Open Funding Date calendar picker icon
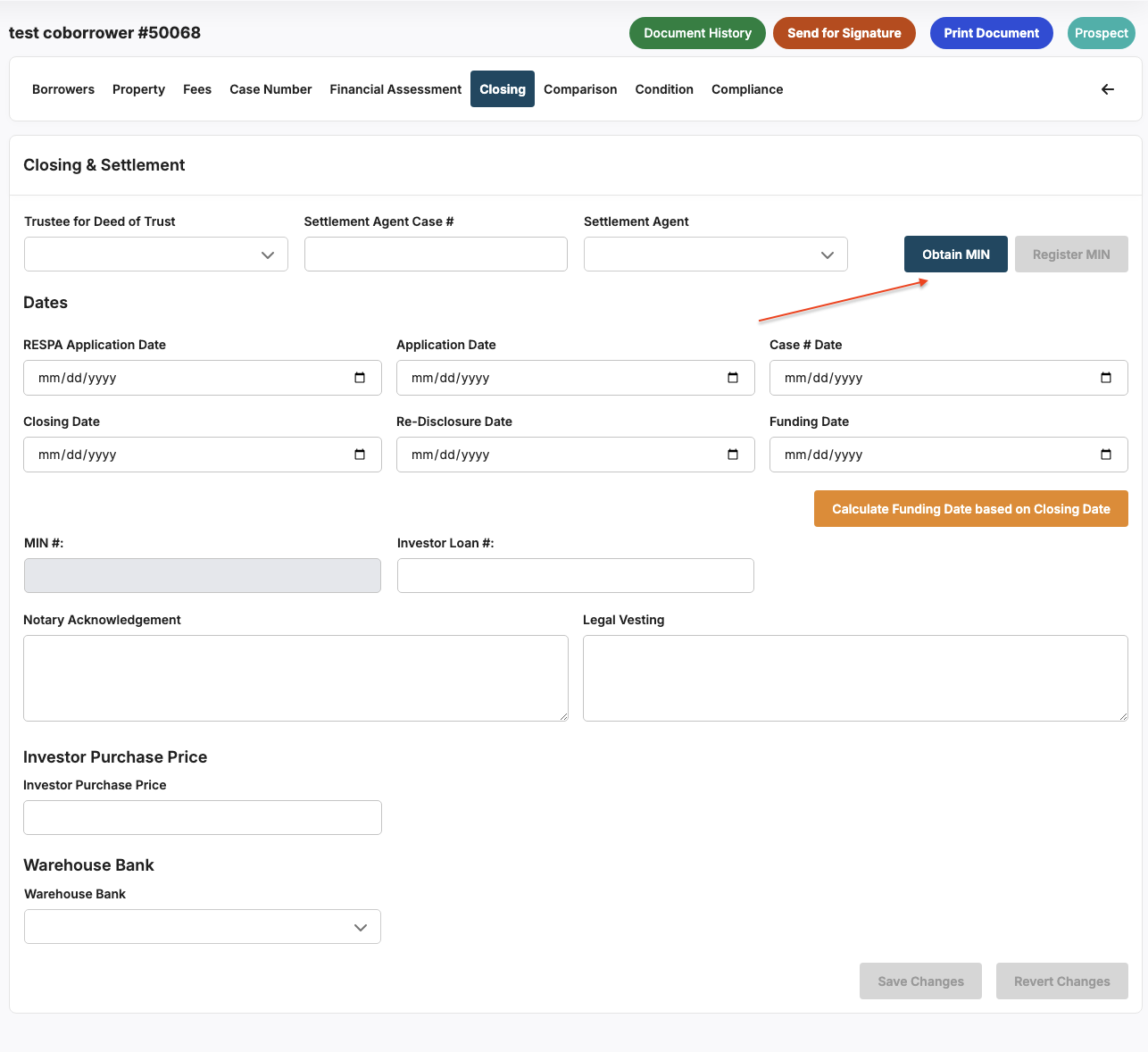 pos(1106,455)
